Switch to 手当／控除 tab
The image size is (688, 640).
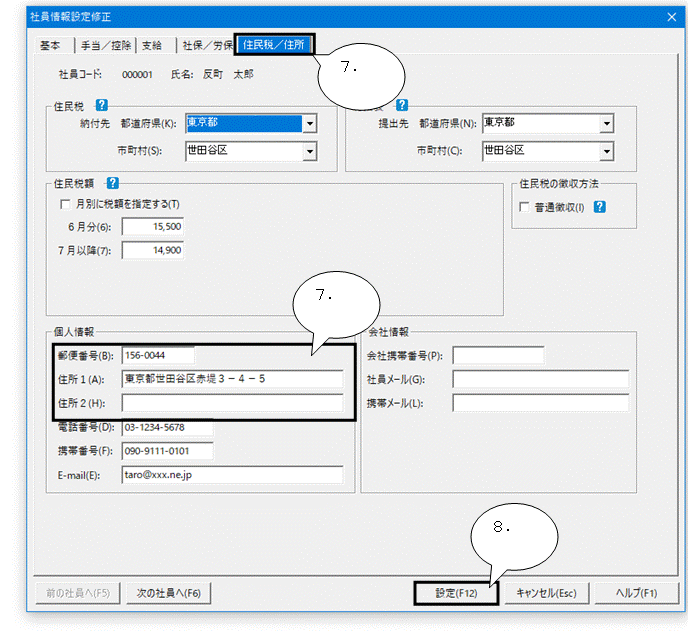coord(106,45)
